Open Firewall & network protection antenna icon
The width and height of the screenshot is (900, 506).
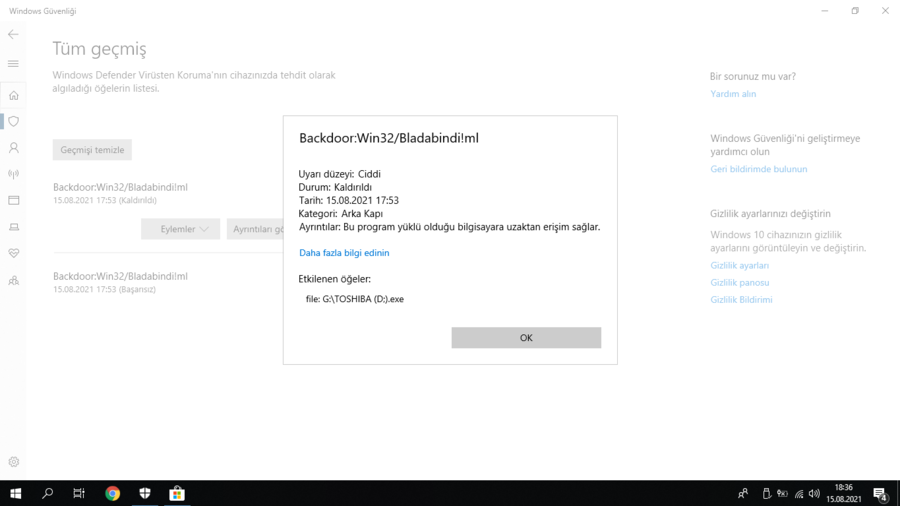coord(14,174)
